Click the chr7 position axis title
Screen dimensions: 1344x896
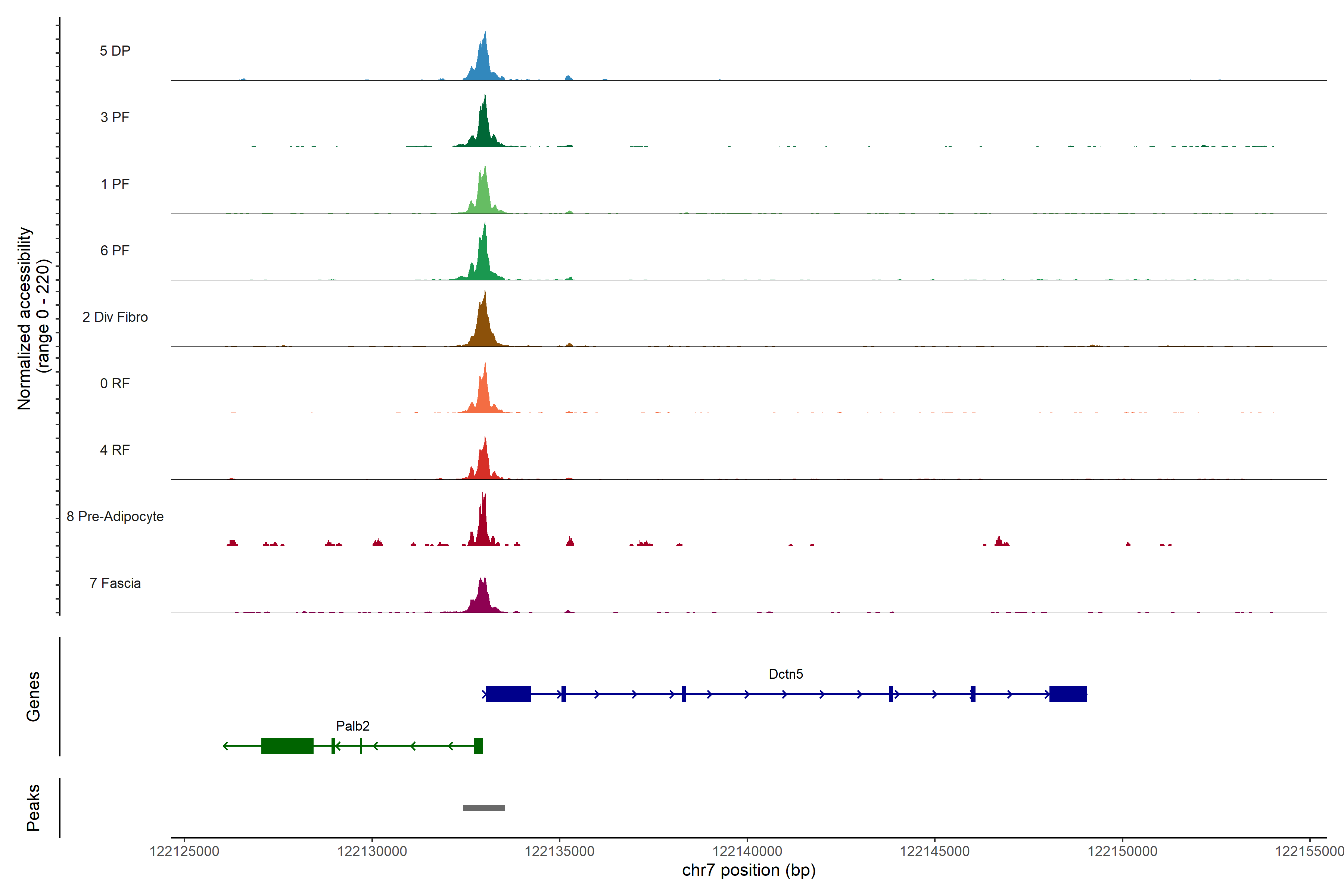point(749,870)
